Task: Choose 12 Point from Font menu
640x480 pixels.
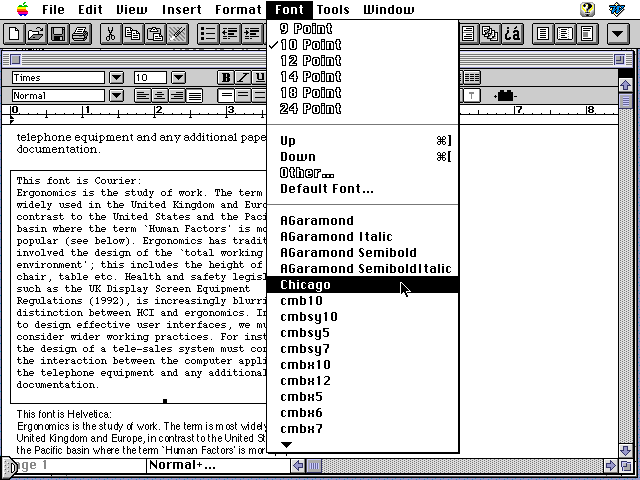Action: (363, 60)
